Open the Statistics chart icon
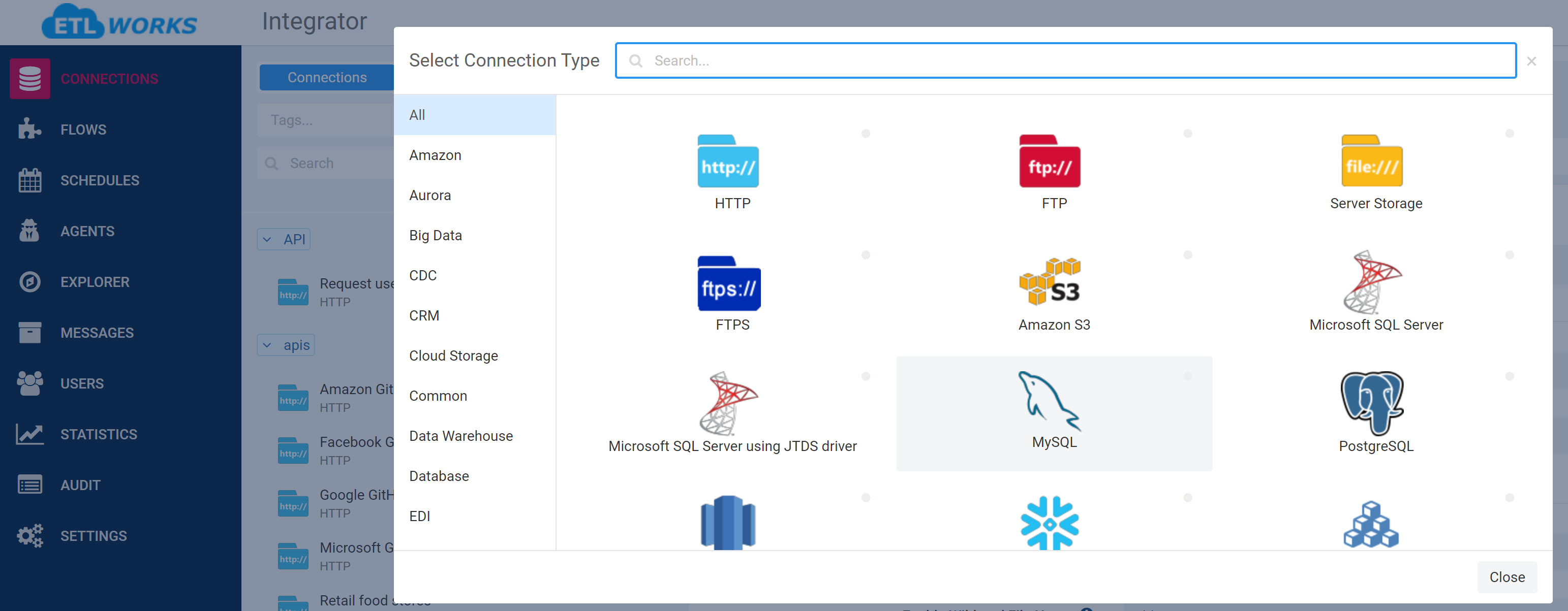1568x611 pixels. coord(29,434)
